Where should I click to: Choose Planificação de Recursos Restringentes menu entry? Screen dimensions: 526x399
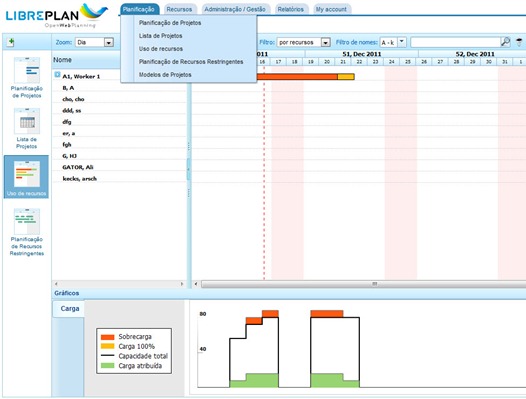coord(191,62)
